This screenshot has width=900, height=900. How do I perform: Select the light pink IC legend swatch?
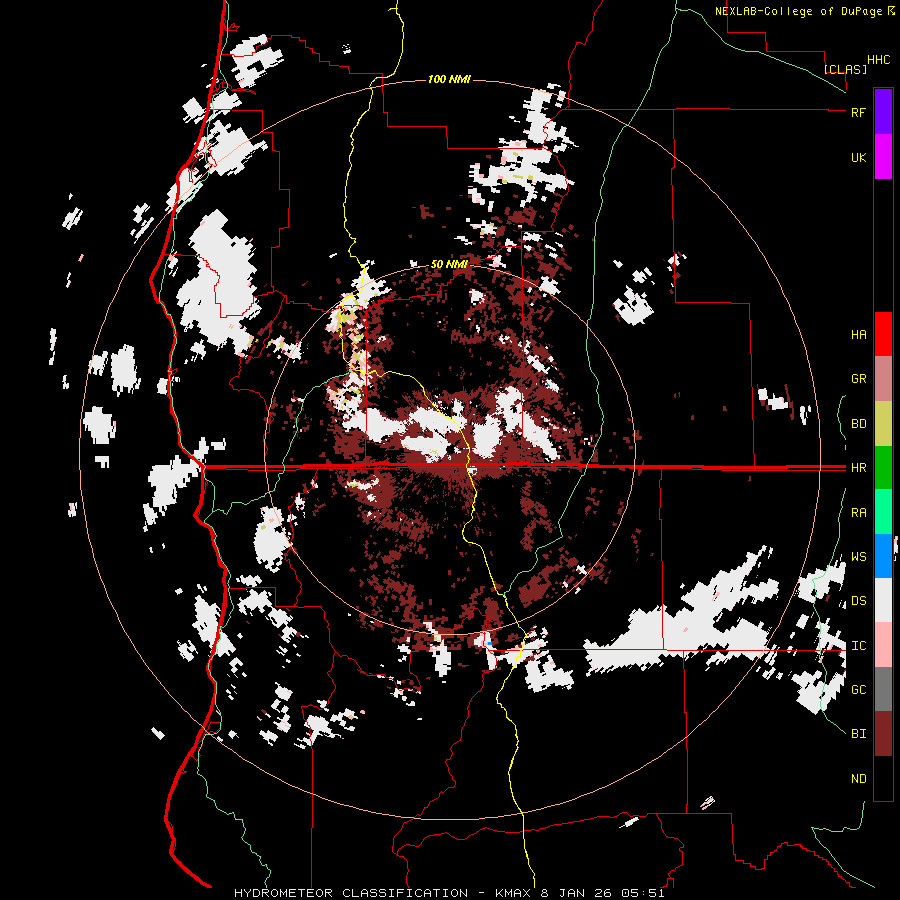coord(883,645)
